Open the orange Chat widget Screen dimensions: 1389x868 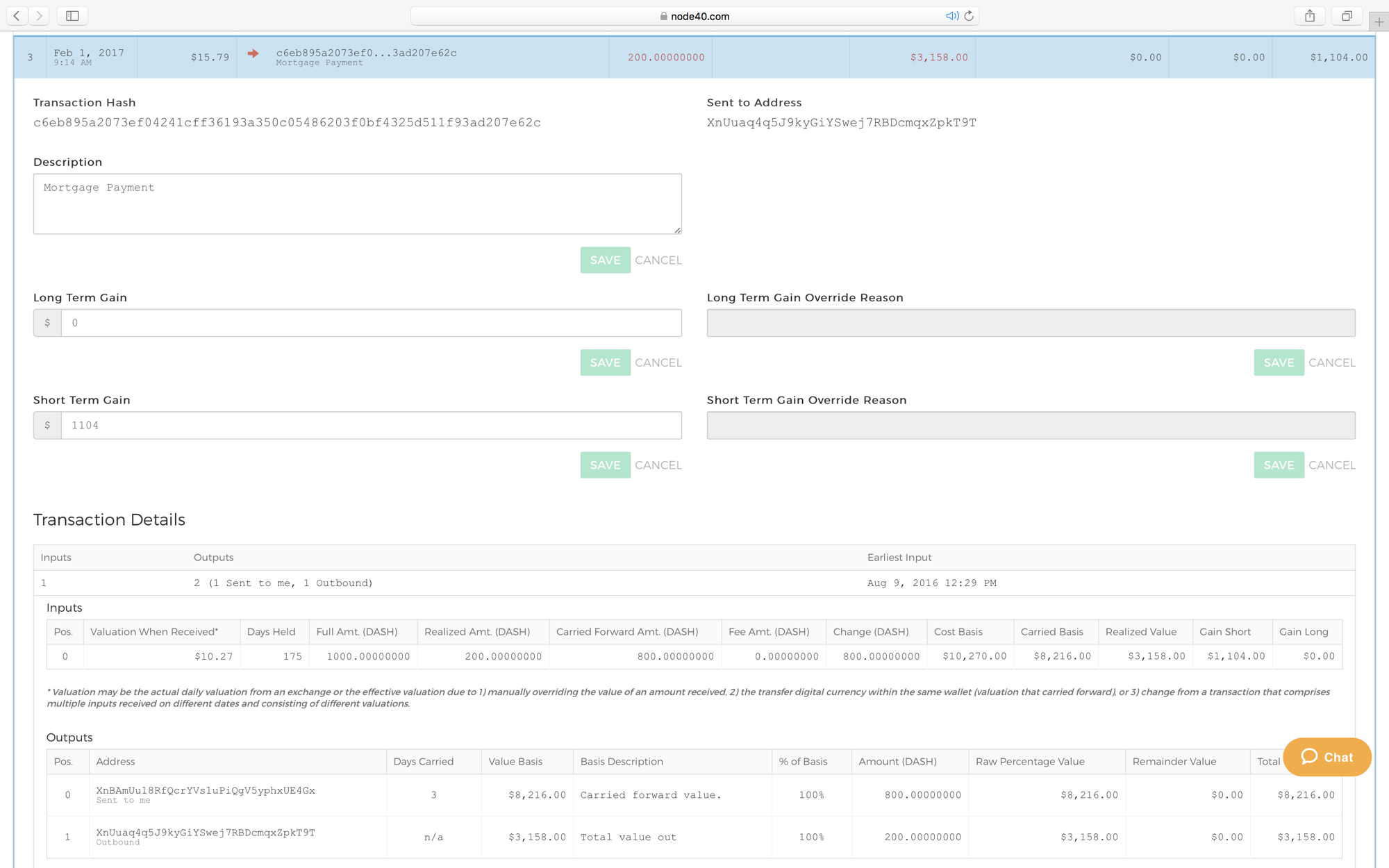1327,757
